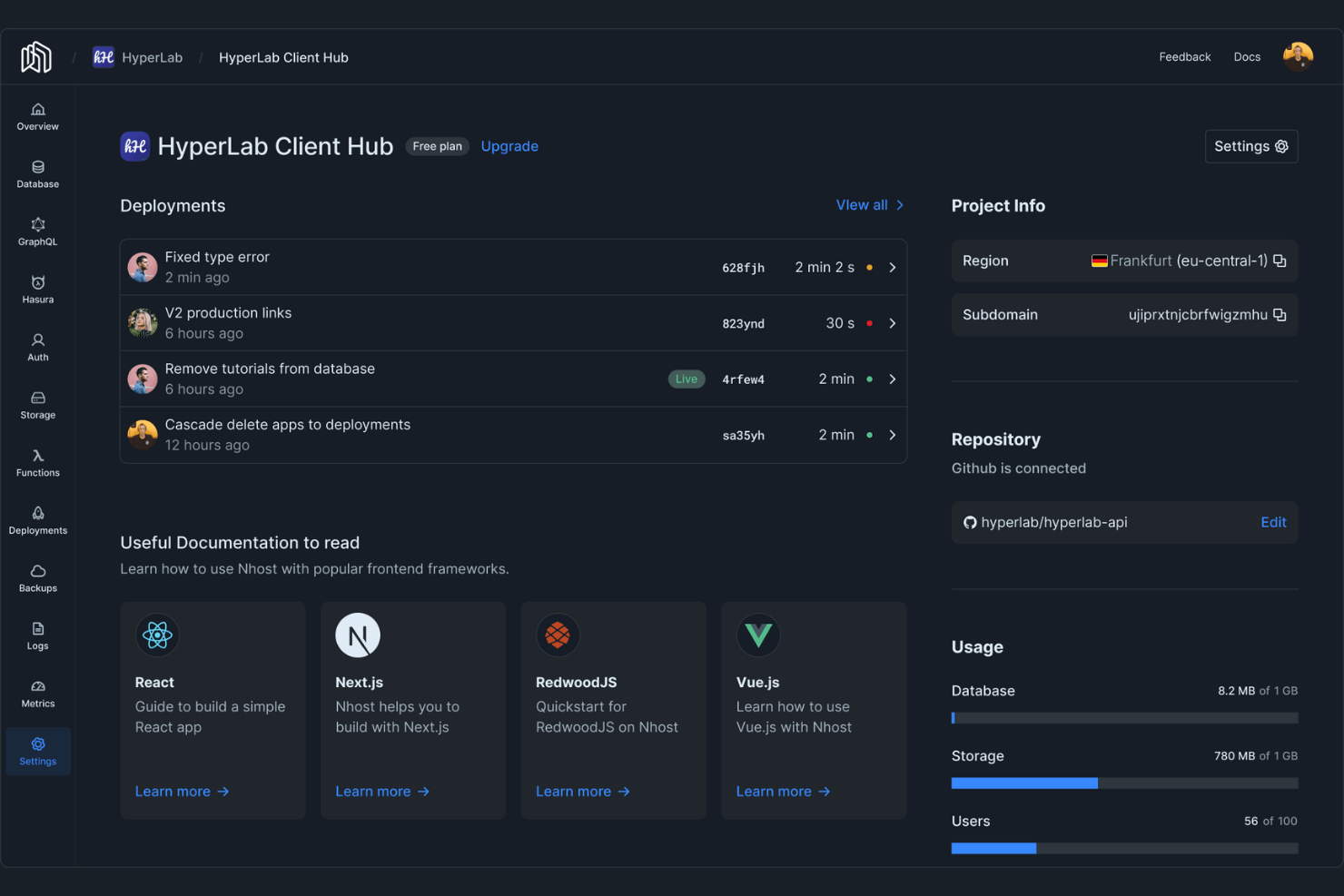Expand the Fixed type error deployment row
The height and width of the screenshot is (896, 1344).
point(892,267)
